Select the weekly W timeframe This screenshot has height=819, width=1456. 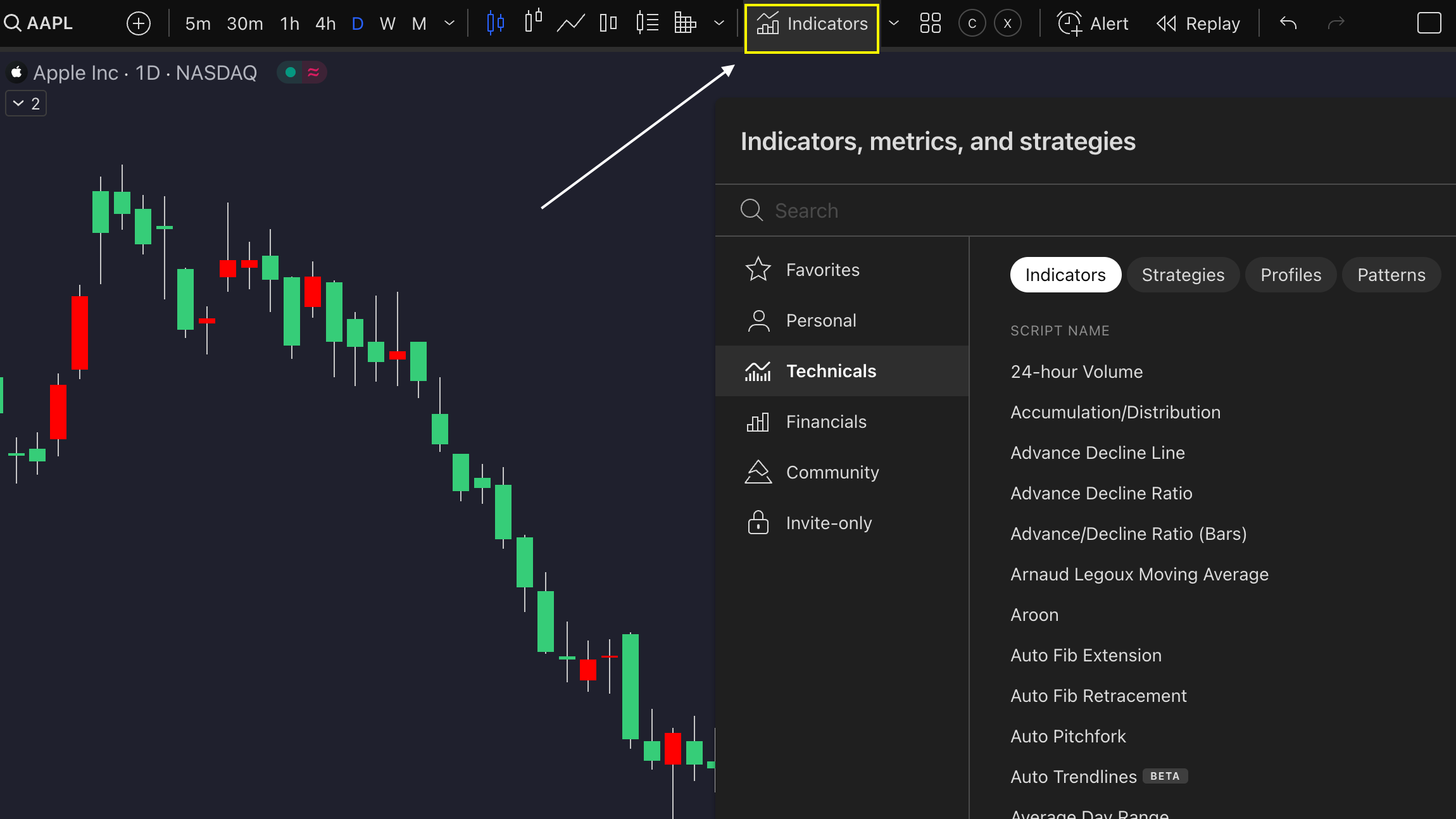coord(387,24)
